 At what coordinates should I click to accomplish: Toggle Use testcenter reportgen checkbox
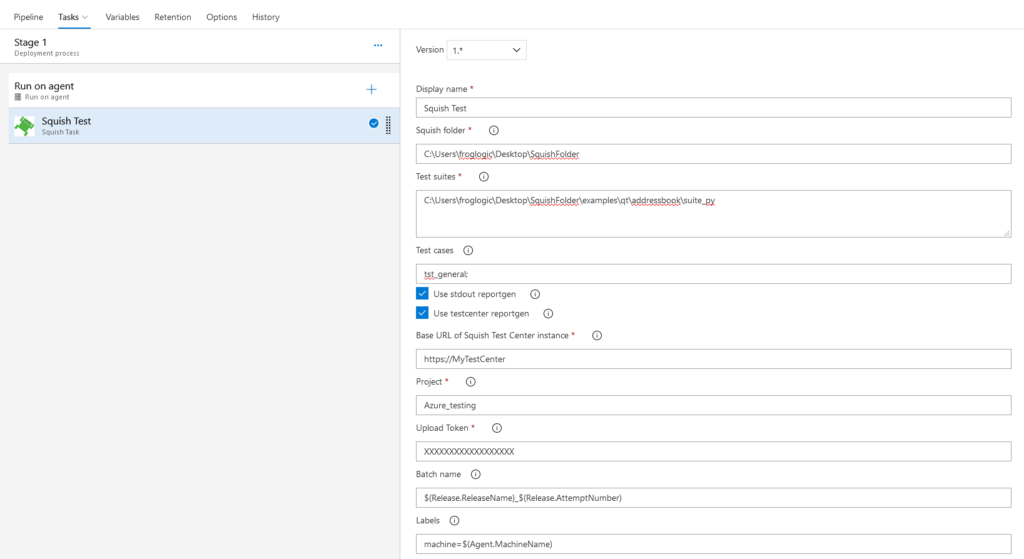coord(422,313)
